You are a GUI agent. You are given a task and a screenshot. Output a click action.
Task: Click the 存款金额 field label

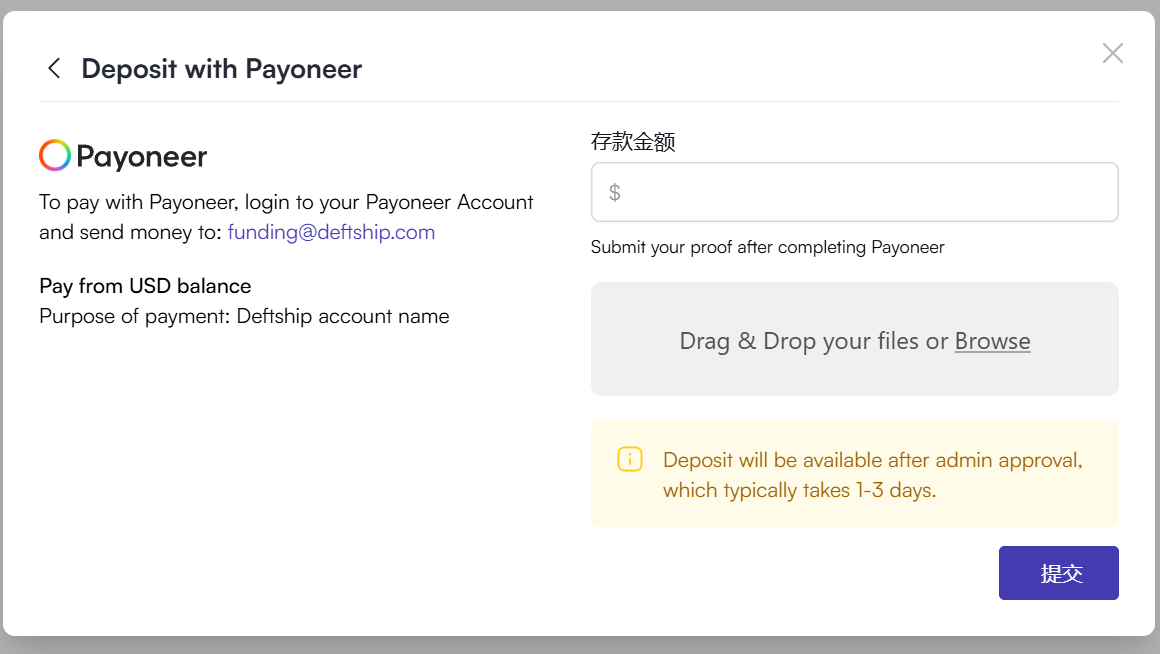[633, 141]
